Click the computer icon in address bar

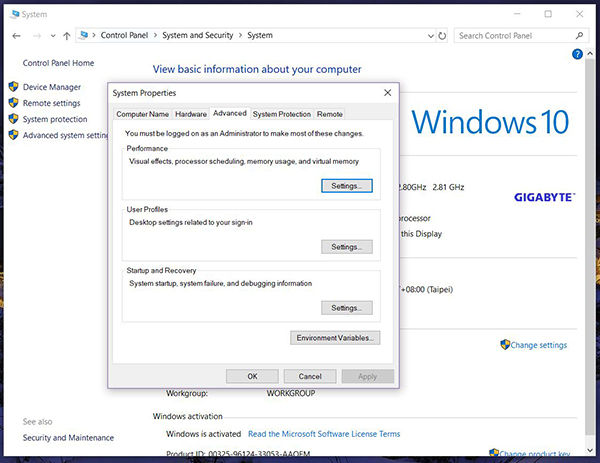(83, 35)
